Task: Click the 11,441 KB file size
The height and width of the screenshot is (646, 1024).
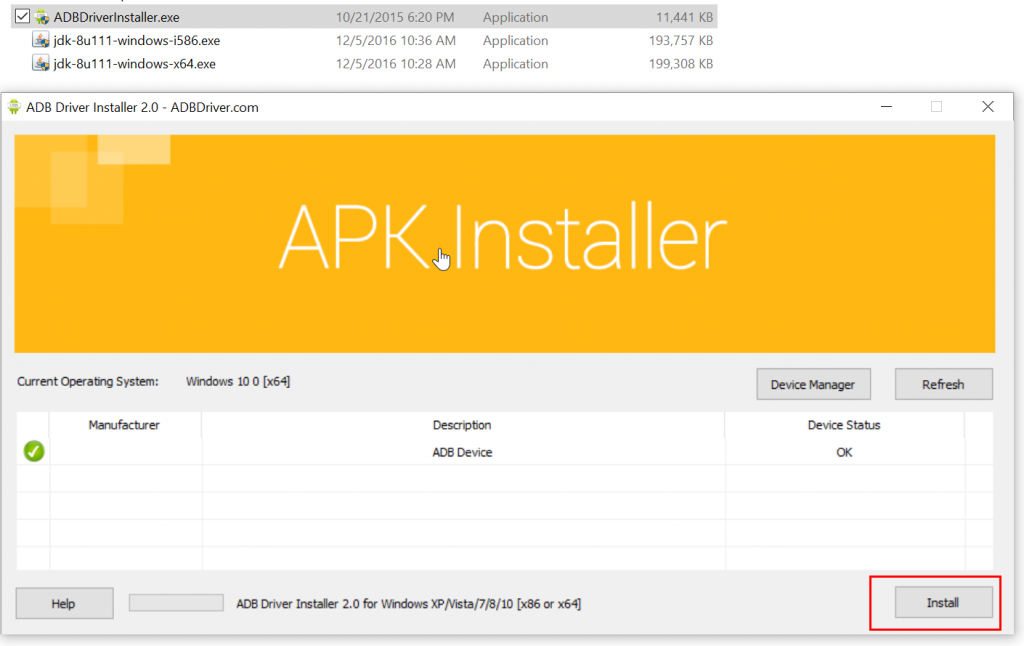Action: tap(684, 17)
